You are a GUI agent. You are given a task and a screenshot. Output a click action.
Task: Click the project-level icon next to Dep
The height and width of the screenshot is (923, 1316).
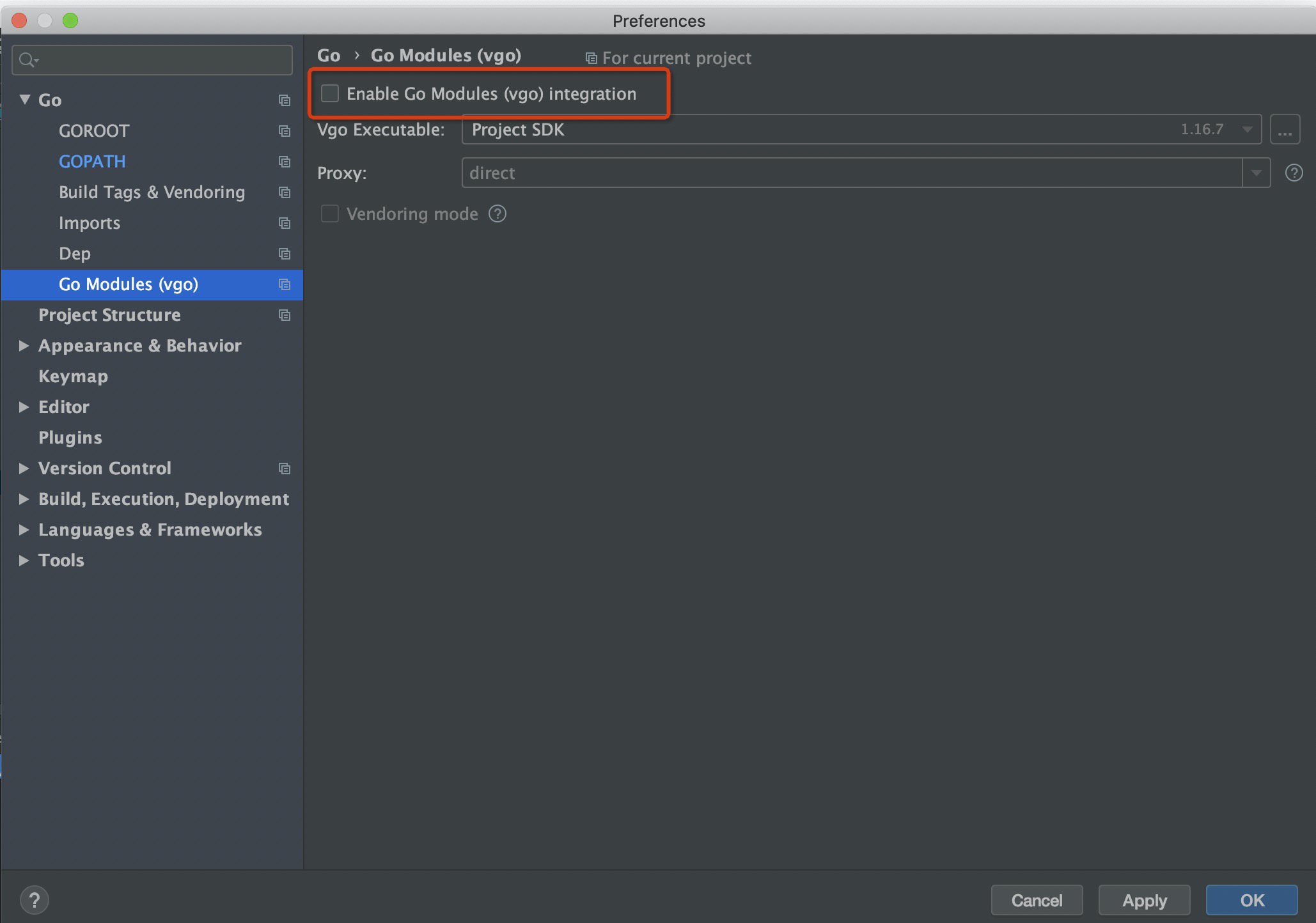click(285, 254)
